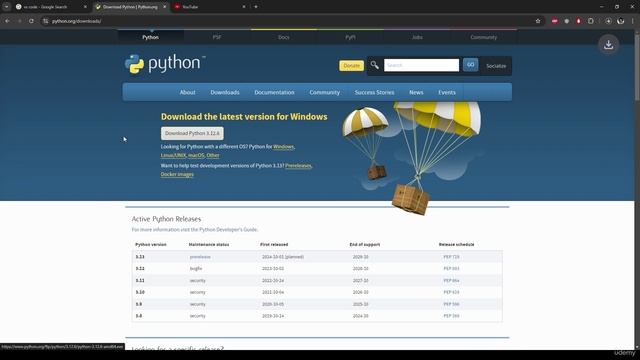Click the browser forward arrow

19,21
